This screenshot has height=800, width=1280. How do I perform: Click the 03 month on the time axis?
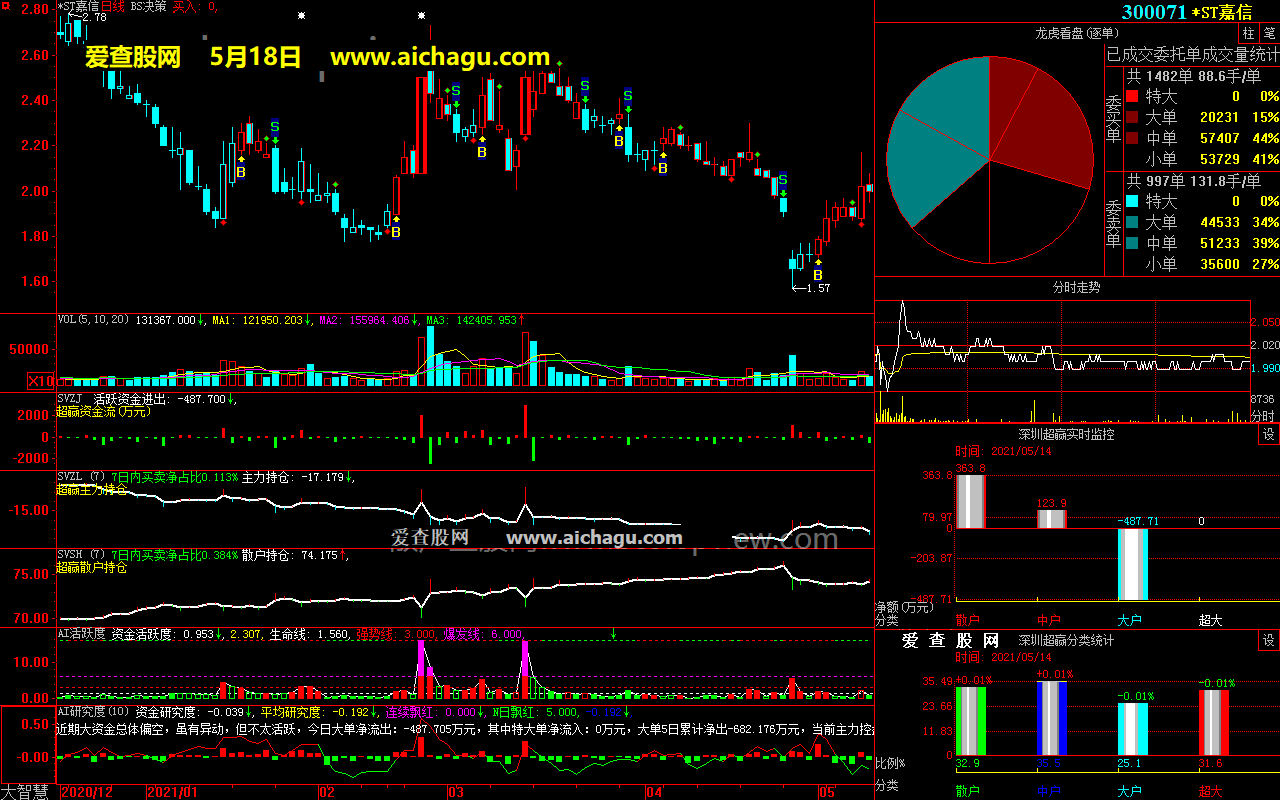455,792
